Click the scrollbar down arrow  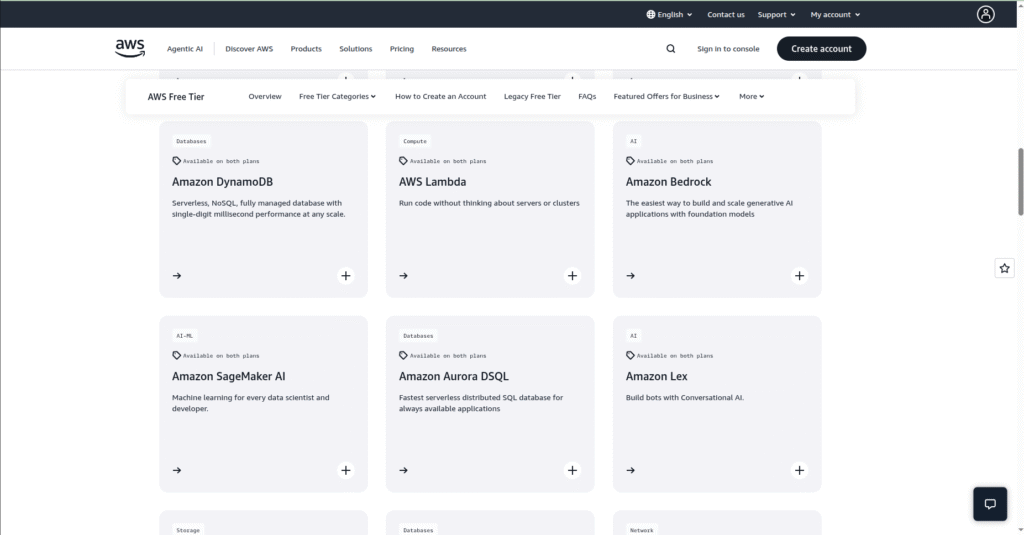coord(1020,530)
